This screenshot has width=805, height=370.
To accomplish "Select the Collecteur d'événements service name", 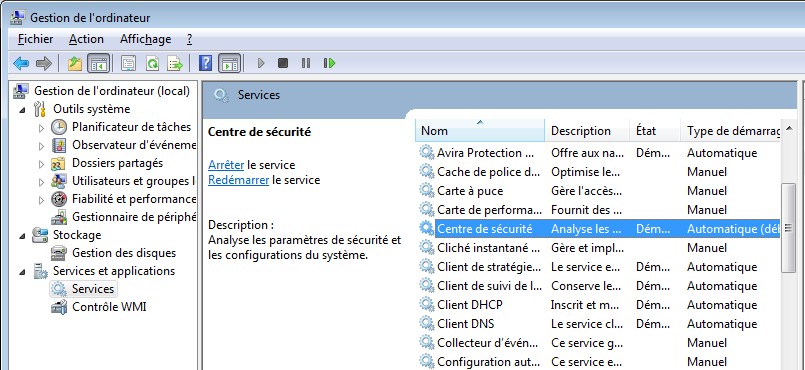I will click(x=487, y=342).
